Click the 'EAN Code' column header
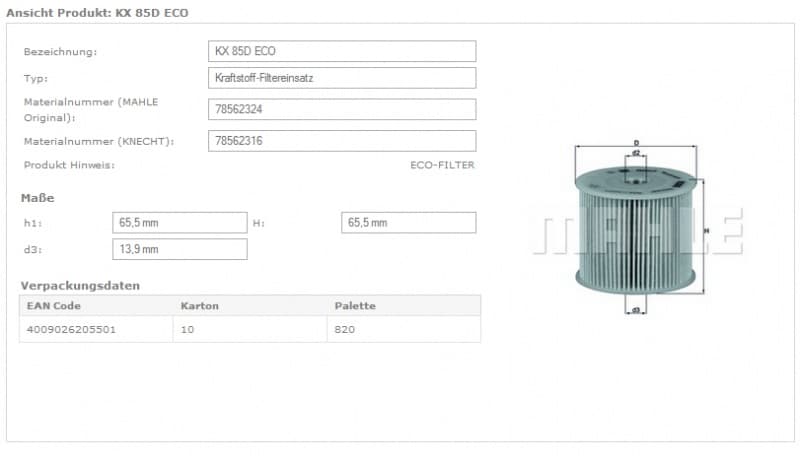 54,306
